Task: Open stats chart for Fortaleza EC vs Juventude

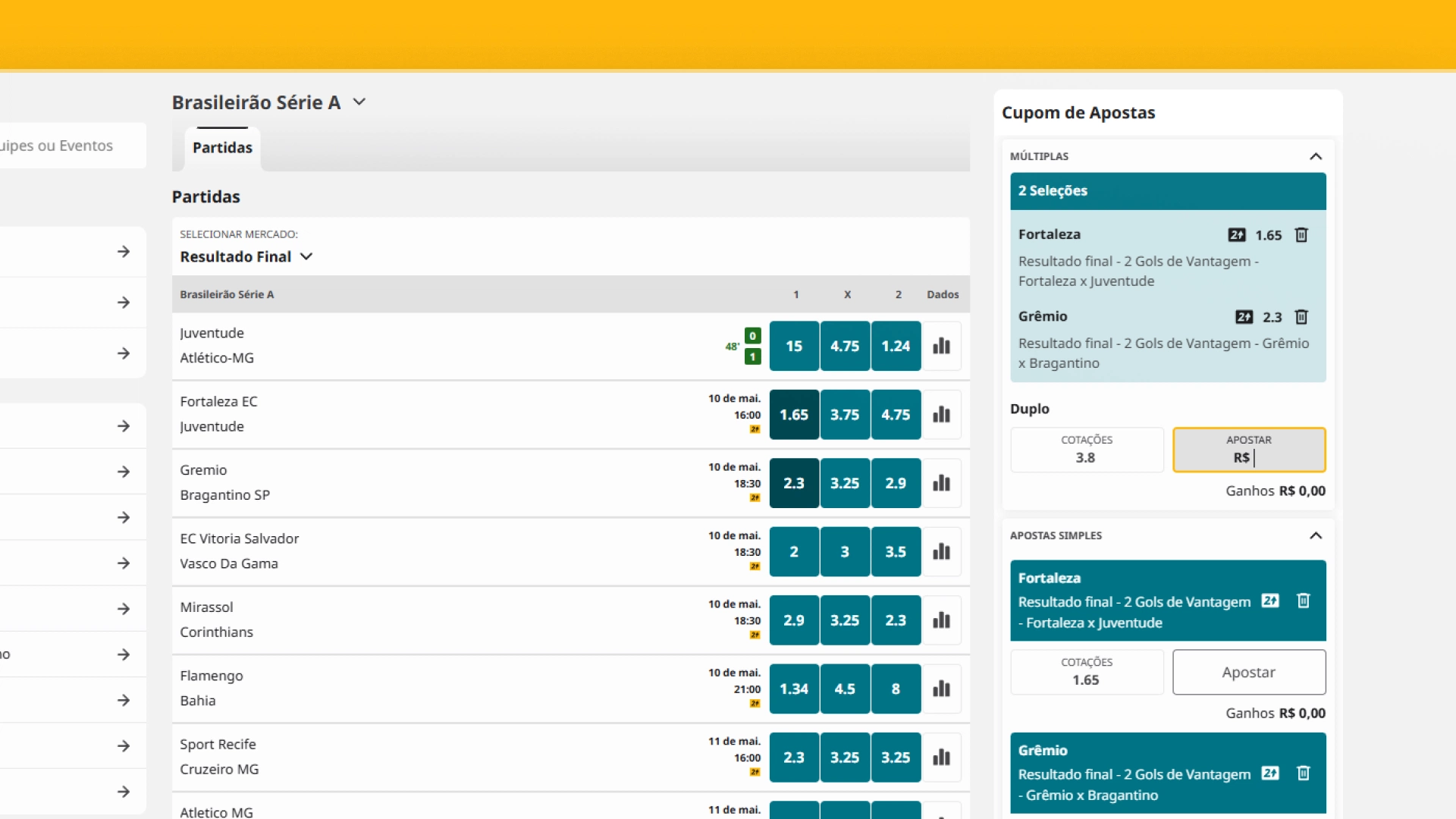Action: coord(941,415)
